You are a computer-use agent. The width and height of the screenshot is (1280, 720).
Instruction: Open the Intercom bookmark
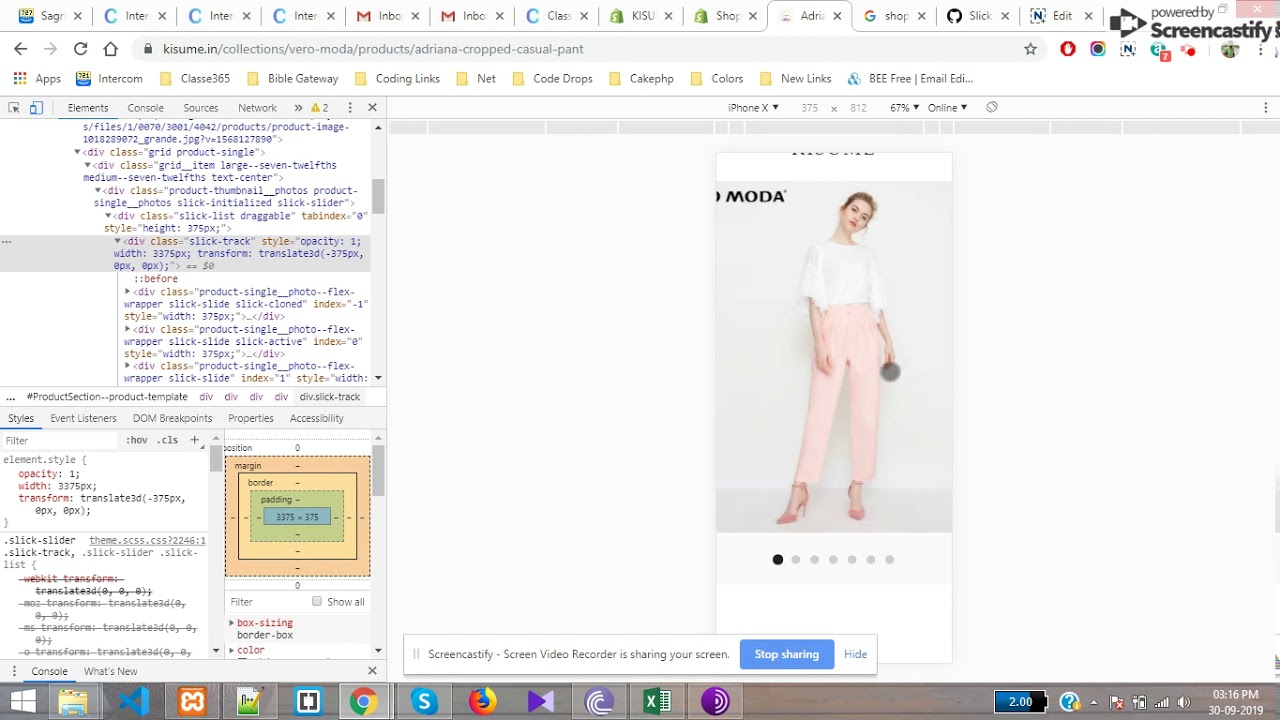click(109, 78)
